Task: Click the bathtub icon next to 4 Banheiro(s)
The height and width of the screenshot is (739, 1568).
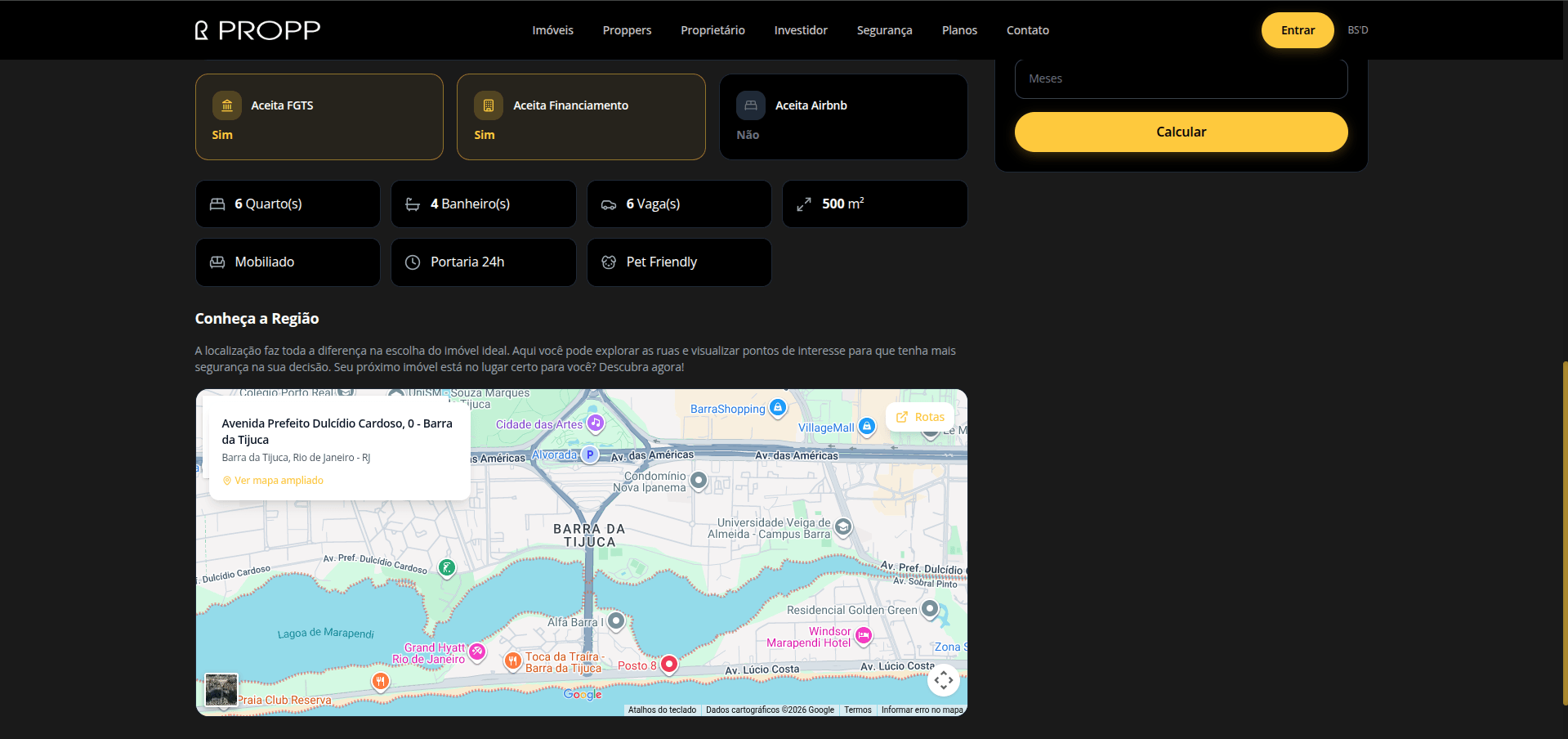Action: pyautogui.click(x=413, y=204)
